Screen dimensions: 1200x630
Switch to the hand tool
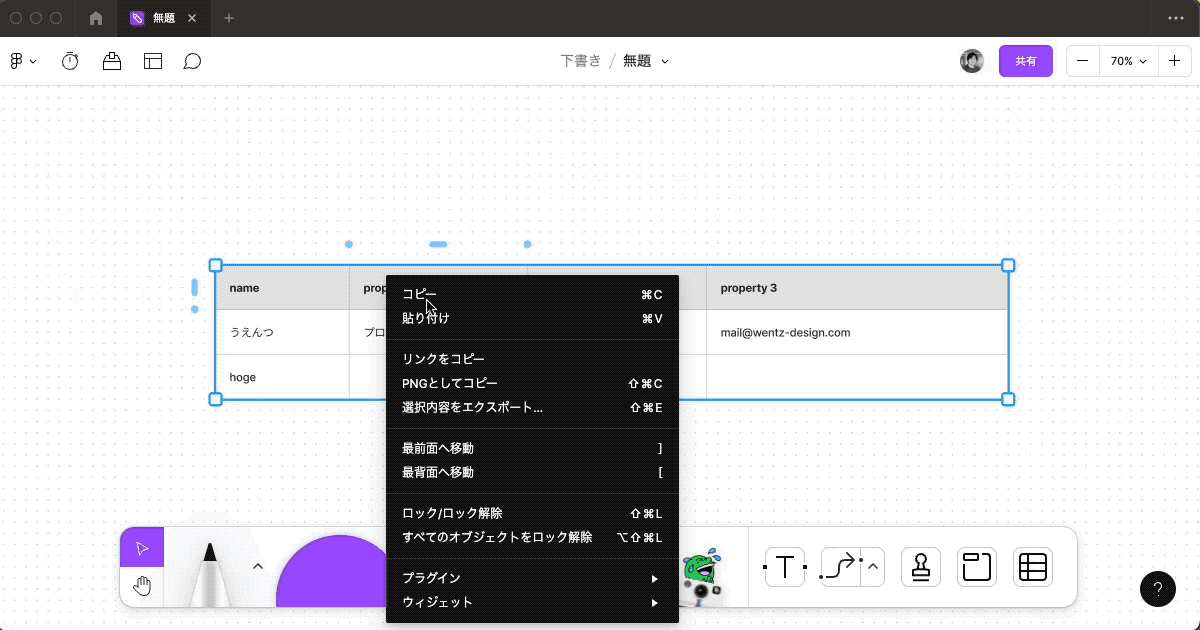tap(141, 585)
